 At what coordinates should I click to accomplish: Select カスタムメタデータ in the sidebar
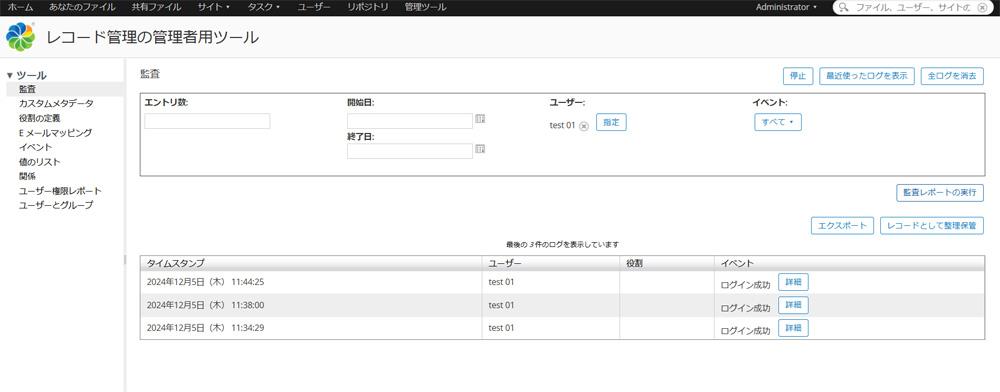56,103
